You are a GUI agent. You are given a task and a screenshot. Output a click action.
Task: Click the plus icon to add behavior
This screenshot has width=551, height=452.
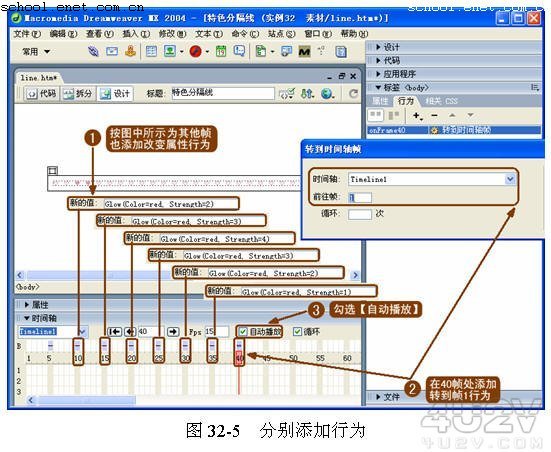[x=417, y=115]
